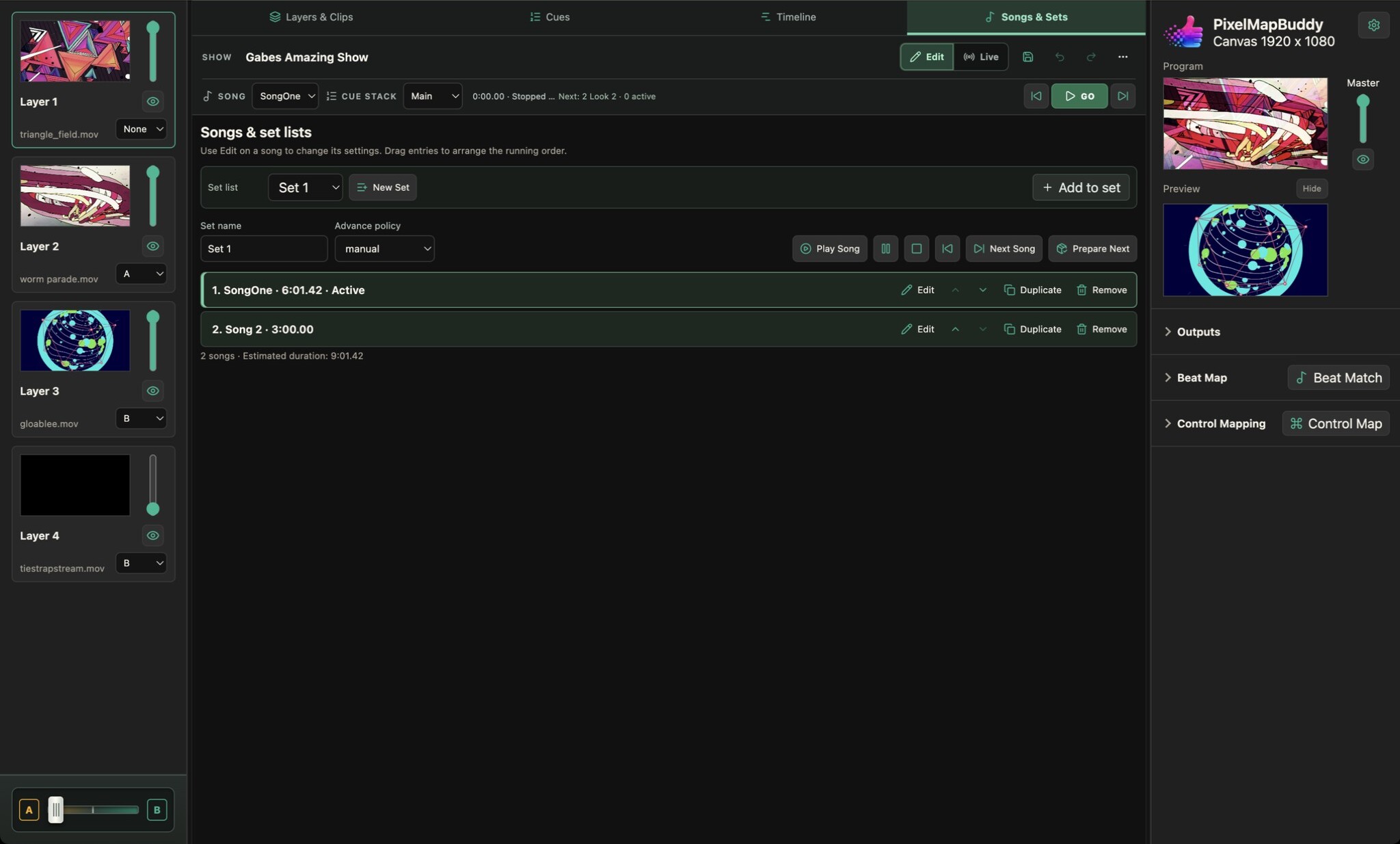Switch to Live mode
Screen dimensions: 1400x844
981,57
